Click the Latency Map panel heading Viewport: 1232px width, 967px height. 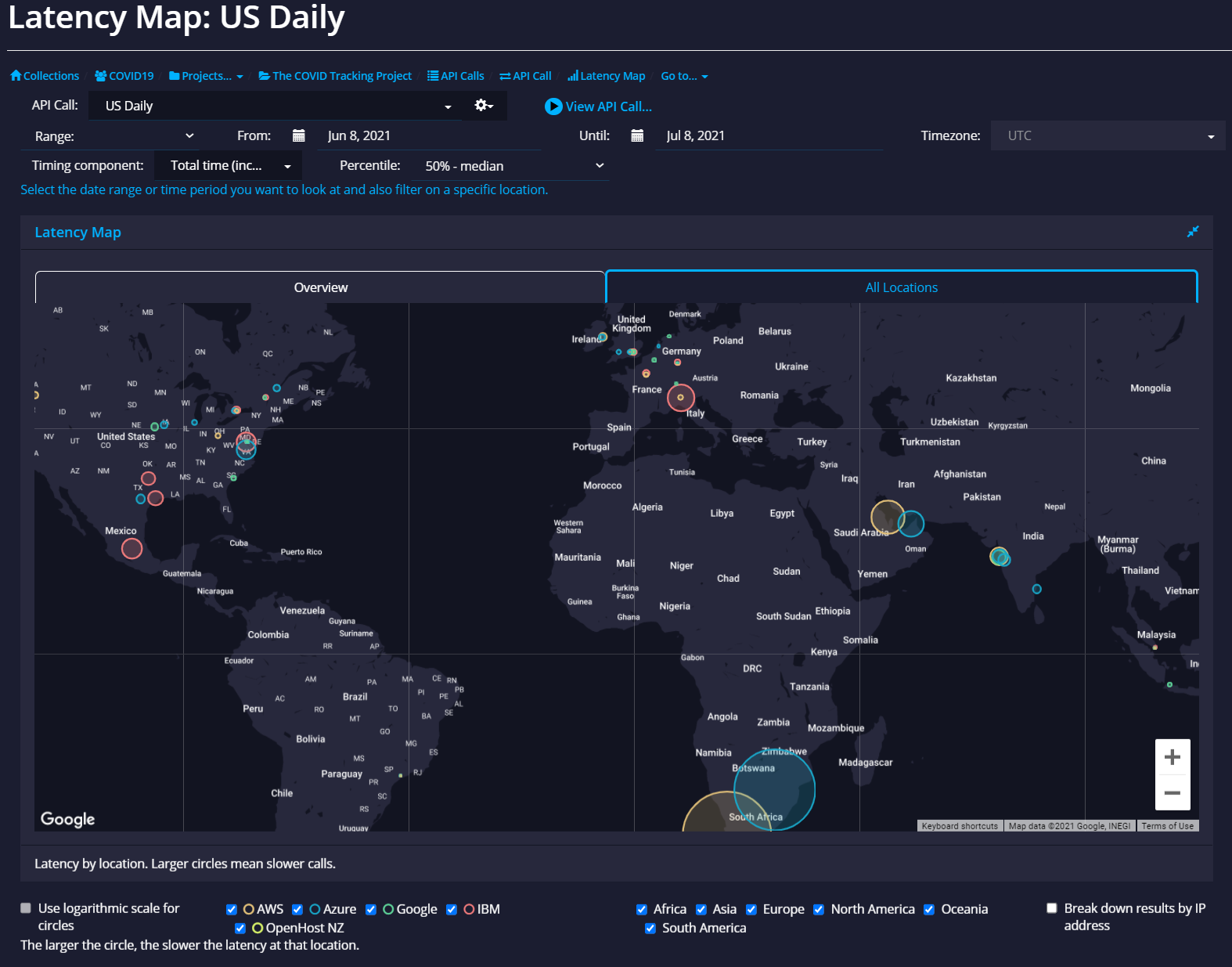(x=78, y=233)
